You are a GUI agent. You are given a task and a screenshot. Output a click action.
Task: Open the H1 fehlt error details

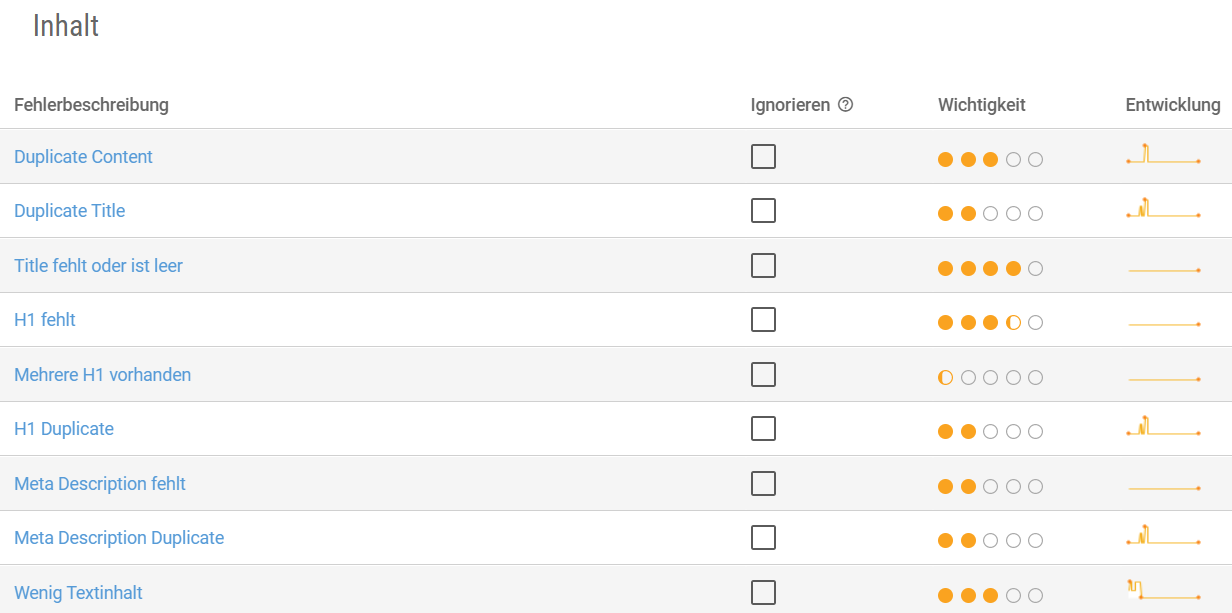(x=45, y=320)
